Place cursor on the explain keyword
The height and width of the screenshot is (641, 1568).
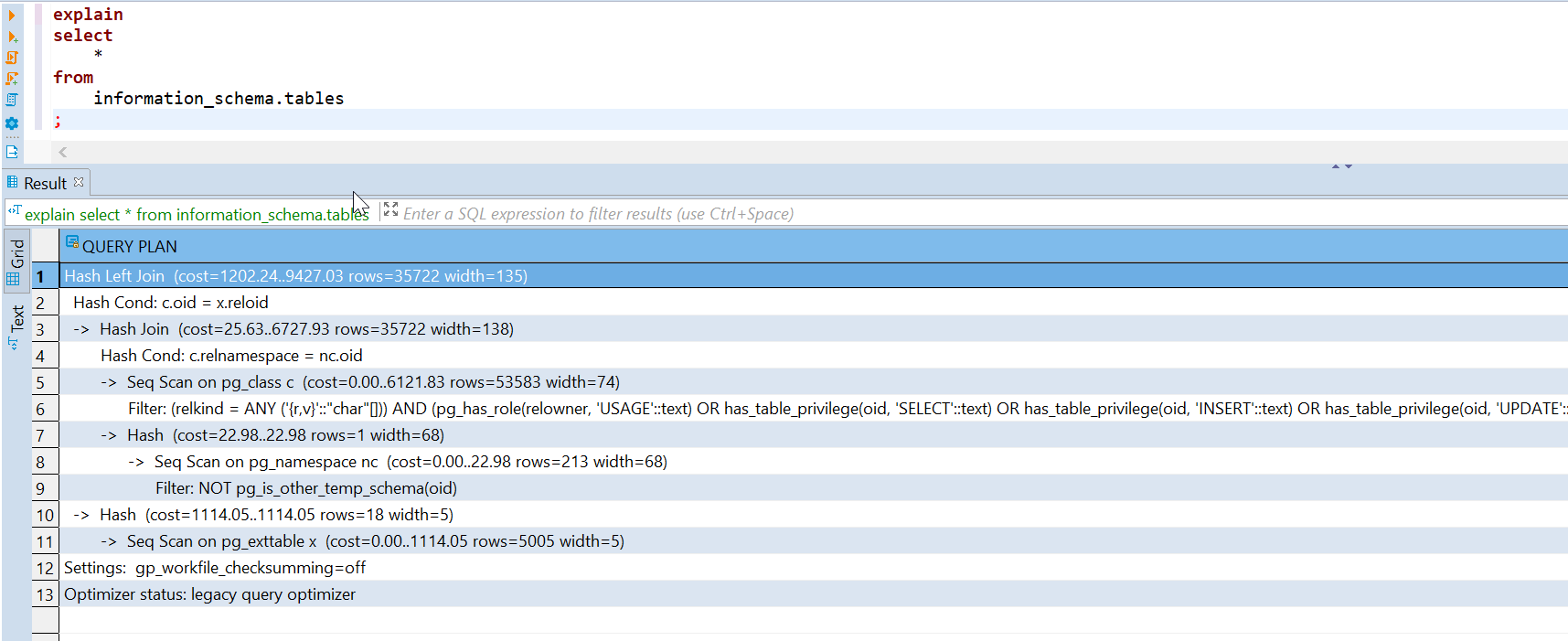coord(88,15)
